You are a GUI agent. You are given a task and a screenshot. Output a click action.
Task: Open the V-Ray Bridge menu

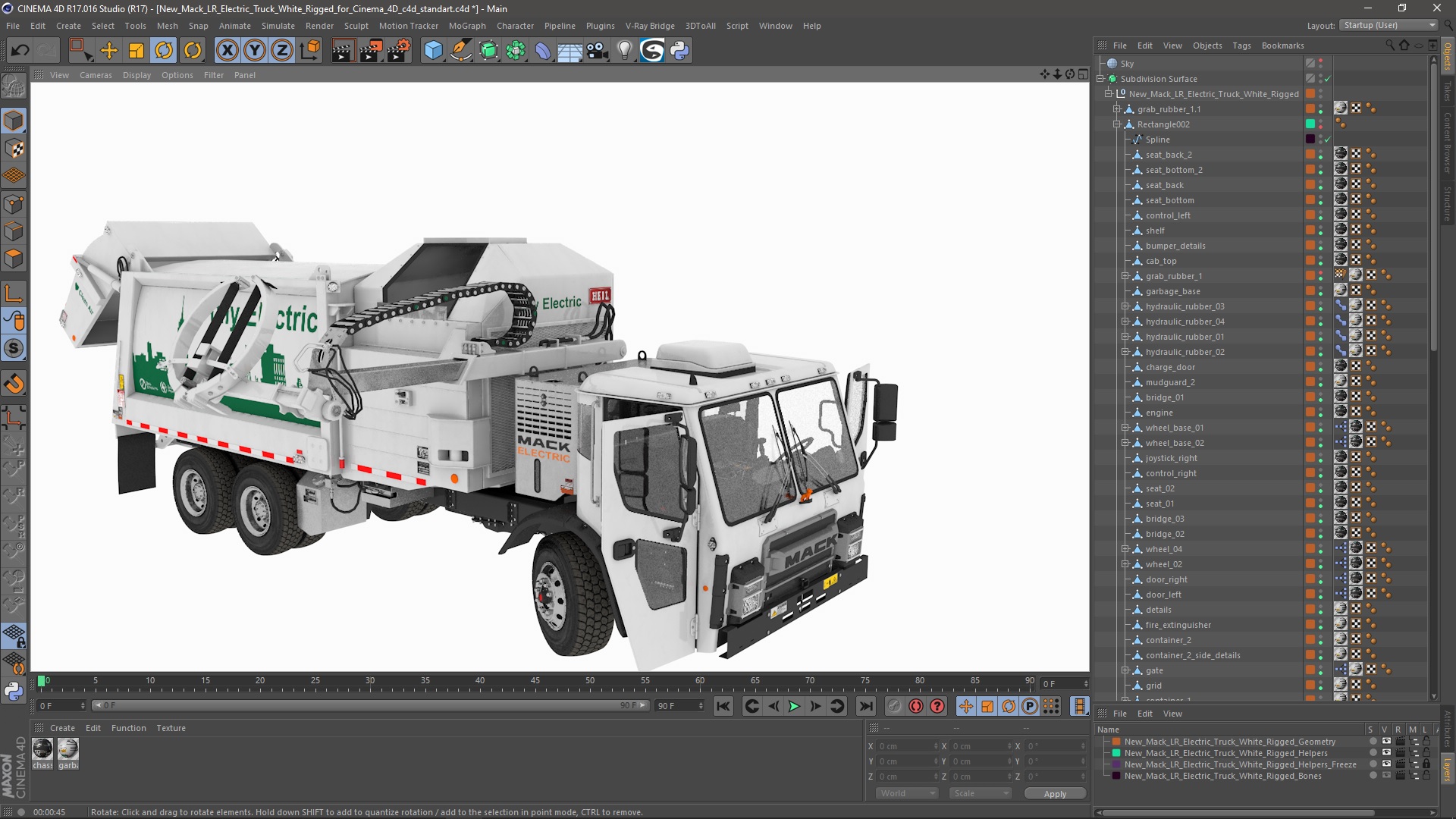point(650,26)
